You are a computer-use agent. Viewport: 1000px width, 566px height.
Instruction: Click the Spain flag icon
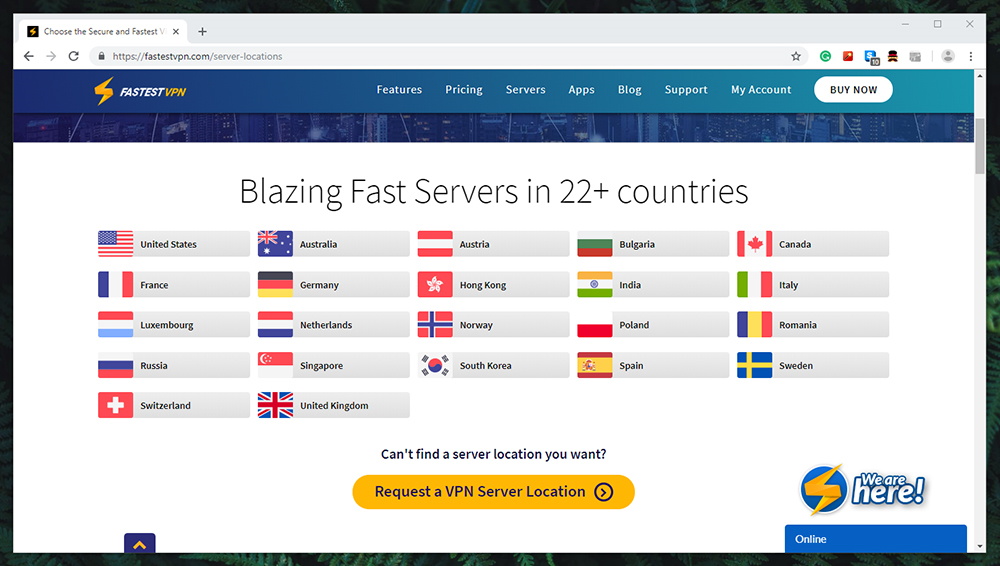594,365
